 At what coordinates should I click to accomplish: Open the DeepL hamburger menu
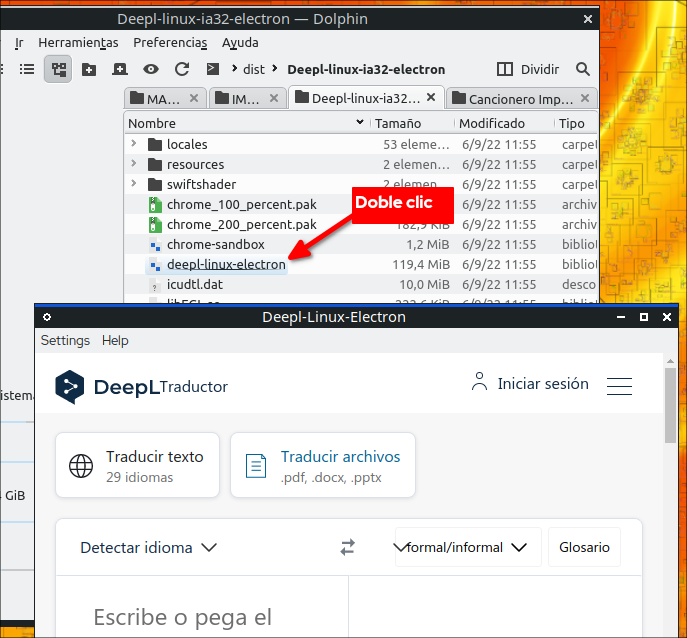619,386
